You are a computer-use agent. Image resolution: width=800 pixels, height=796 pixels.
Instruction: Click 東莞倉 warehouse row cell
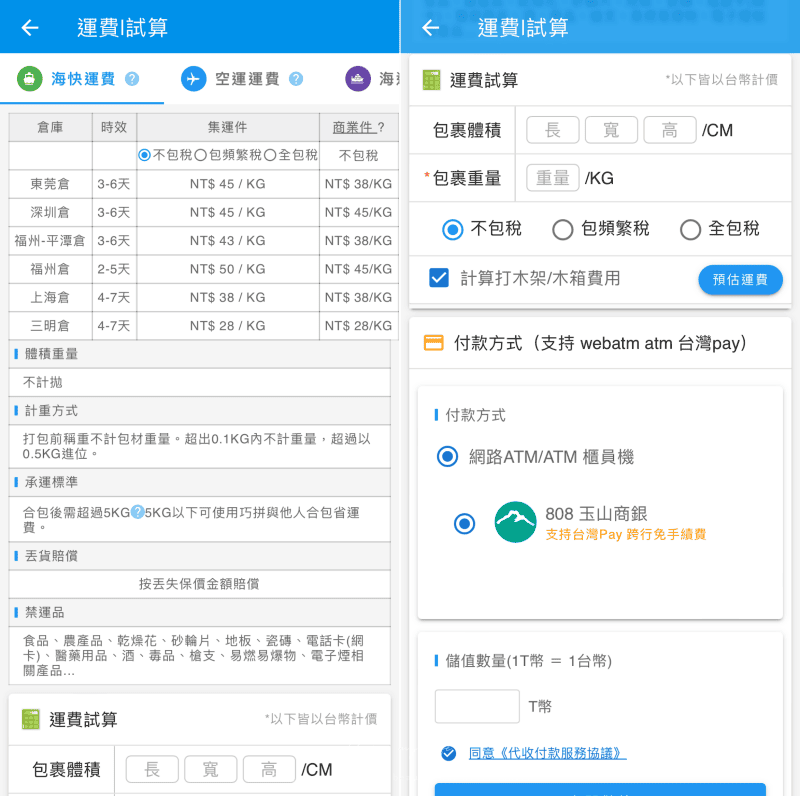(50, 184)
